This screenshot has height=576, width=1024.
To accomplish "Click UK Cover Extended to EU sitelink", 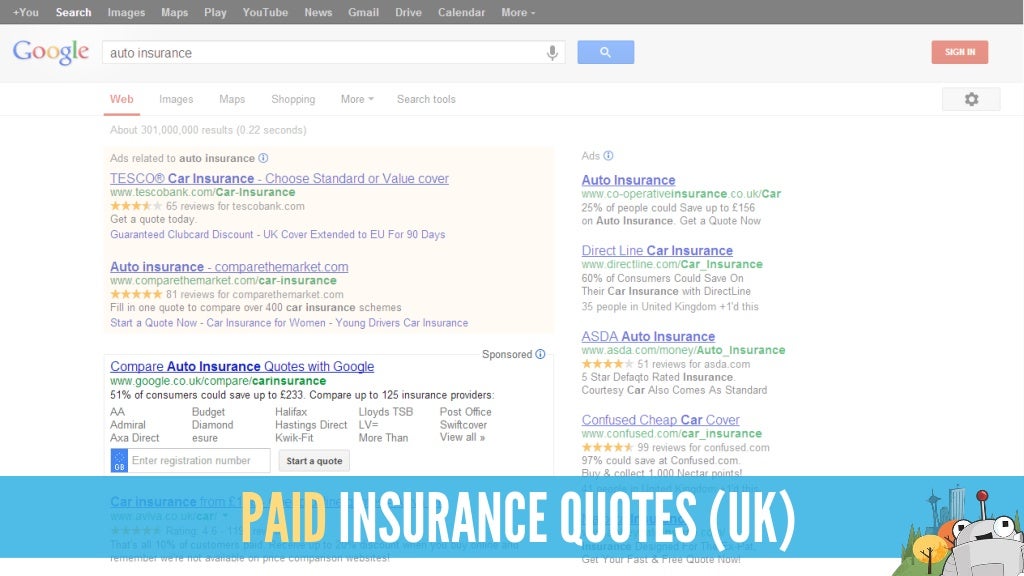I will [x=354, y=234].
